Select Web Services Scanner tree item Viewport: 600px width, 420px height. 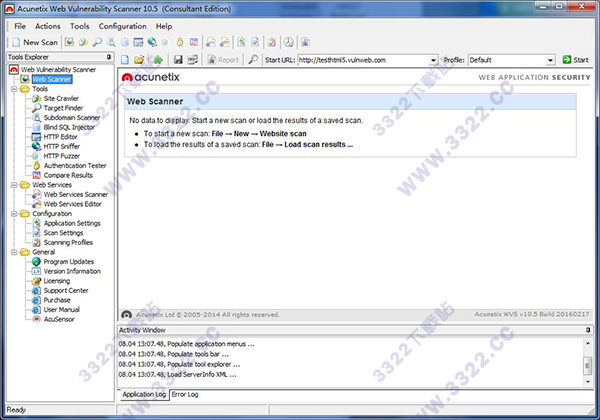click(76, 194)
